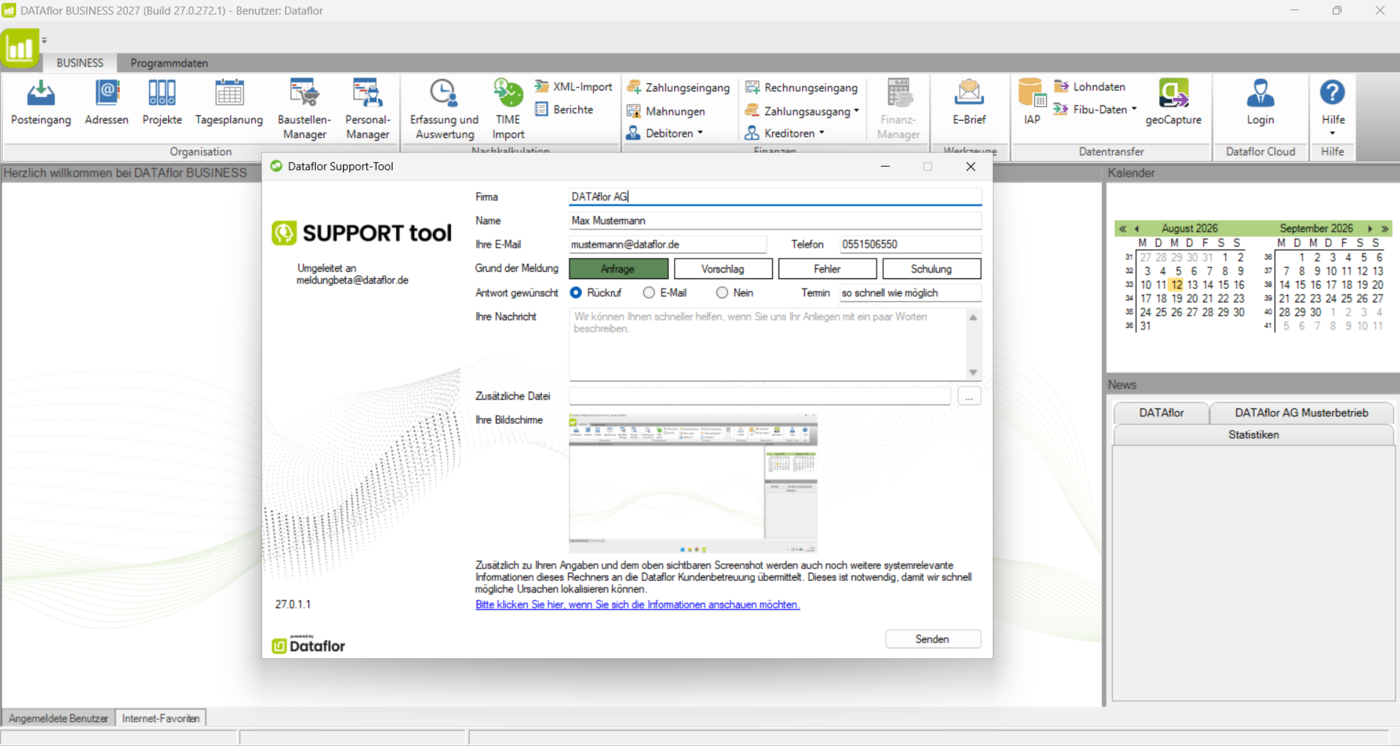Open Berichte in Nachkalkulation
Screen dimensions: 1400x746
tap(565, 110)
